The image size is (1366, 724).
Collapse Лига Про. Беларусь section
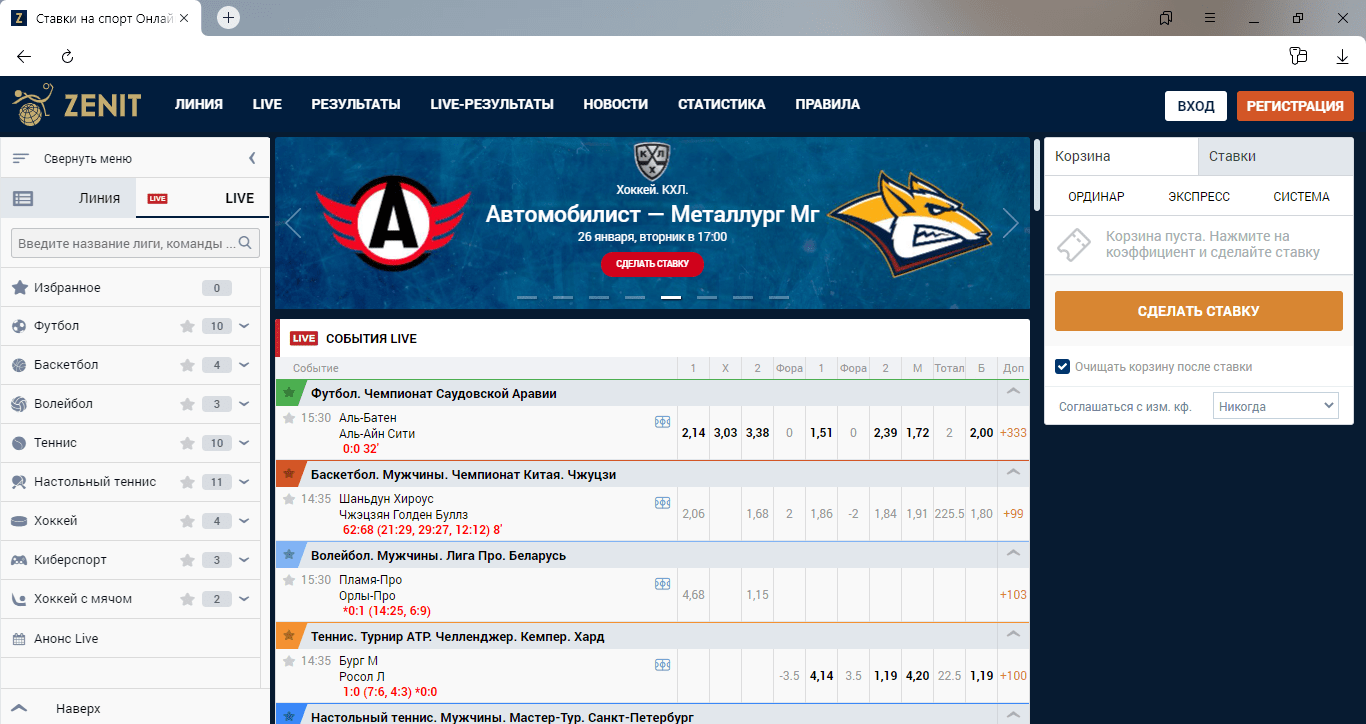[1013, 555]
